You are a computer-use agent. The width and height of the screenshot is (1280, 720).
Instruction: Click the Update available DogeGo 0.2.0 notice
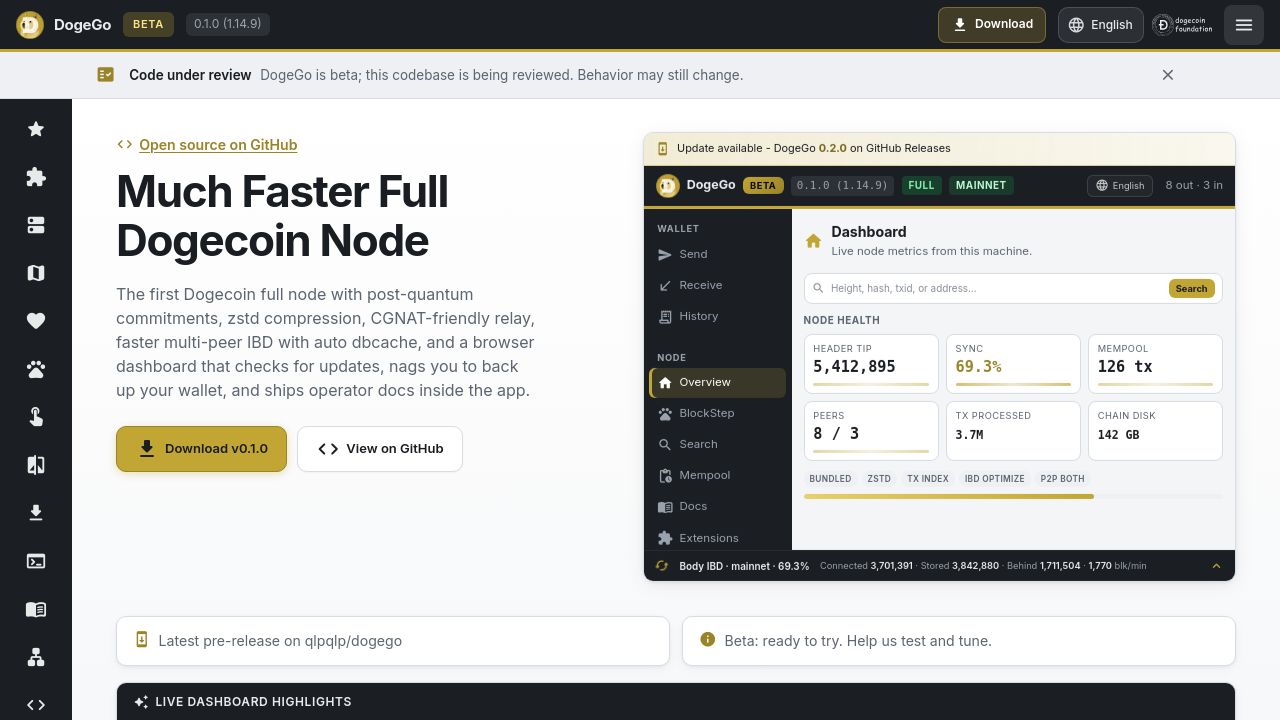tap(939, 148)
